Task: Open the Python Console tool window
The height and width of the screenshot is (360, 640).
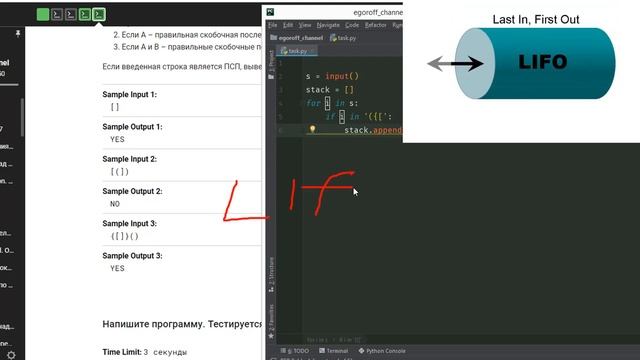Action: tap(382, 351)
